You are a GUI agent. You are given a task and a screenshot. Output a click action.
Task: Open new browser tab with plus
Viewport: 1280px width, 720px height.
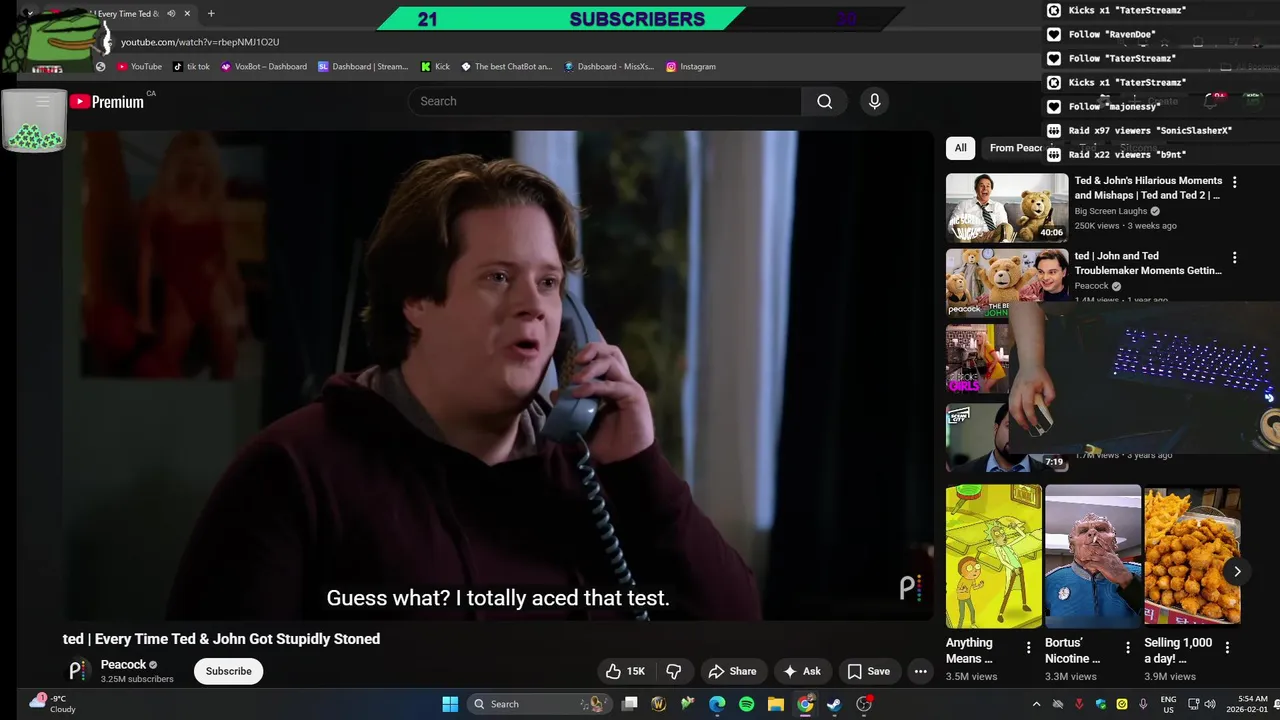211,14
